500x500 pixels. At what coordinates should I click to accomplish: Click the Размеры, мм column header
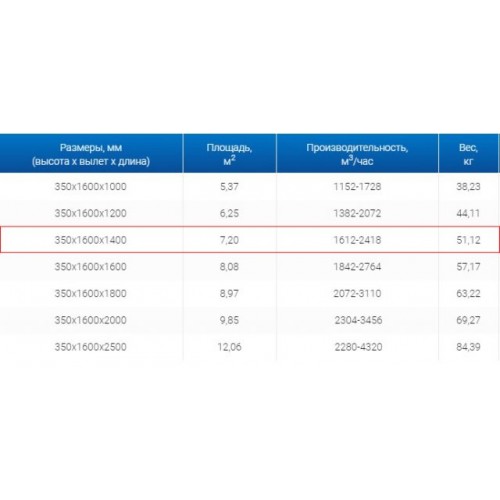[x=91, y=154]
